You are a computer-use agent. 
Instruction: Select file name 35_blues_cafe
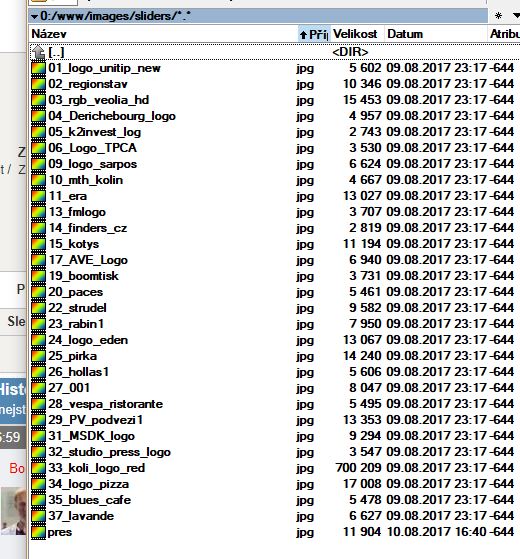pyautogui.click(x=89, y=500)
